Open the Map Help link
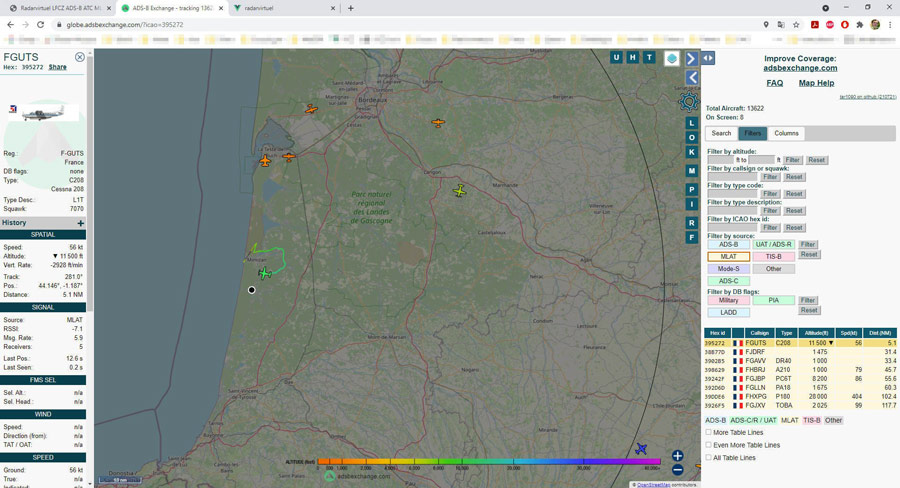This screenshot has height=488, width=900. tap(816, 83)
